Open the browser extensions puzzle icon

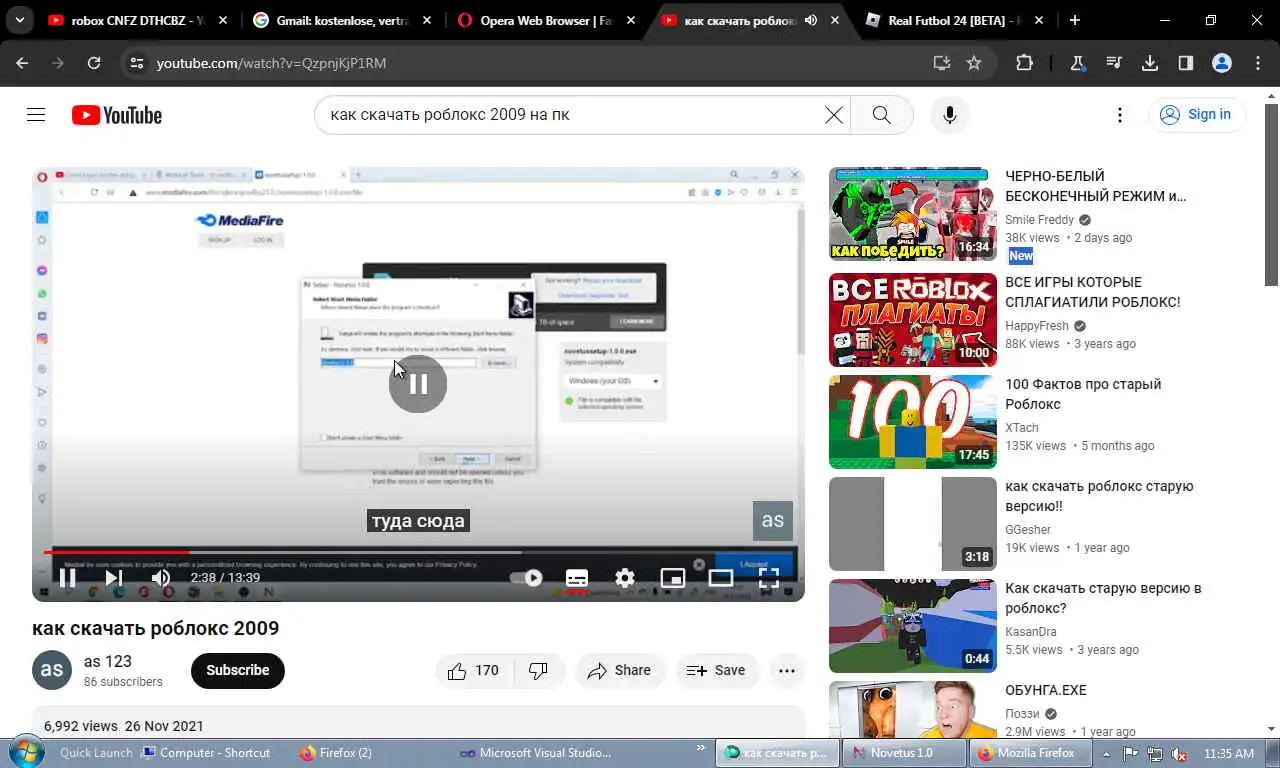pos(1024,63)
